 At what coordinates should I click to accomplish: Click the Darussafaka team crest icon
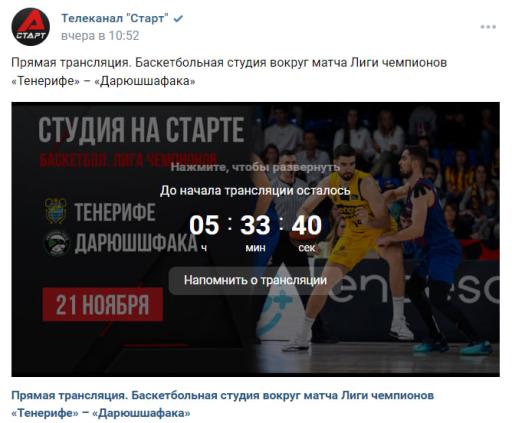pos(57,243)
